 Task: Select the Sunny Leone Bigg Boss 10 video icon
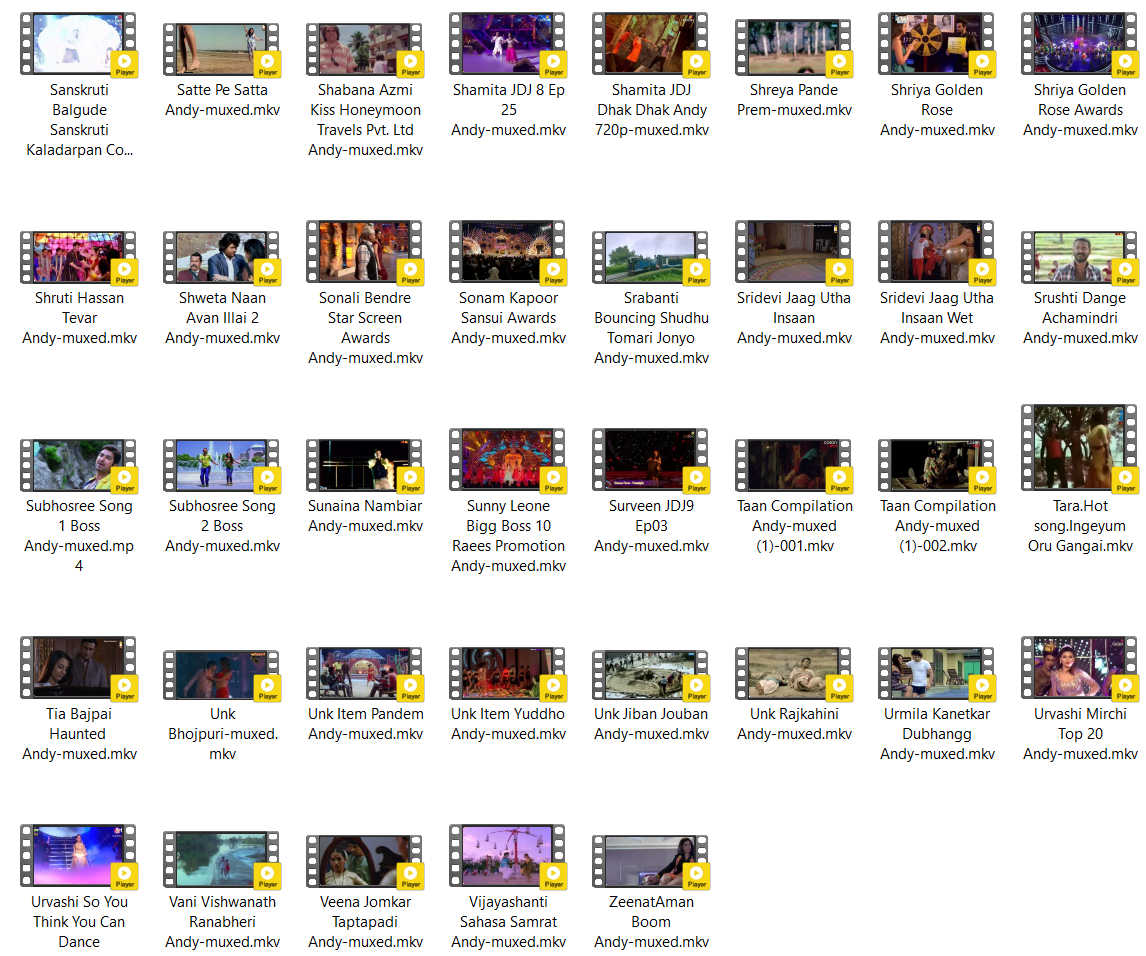click(x=508, y=460)
